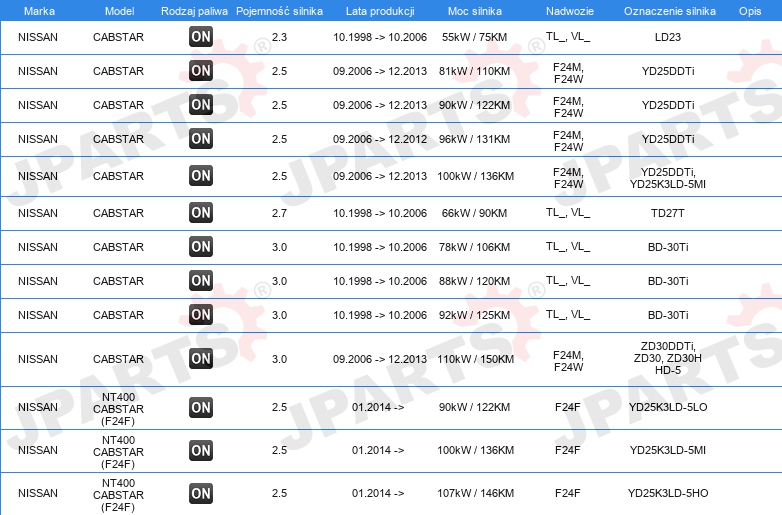This screenshot has height=515, width=782.
Task: Select the 'F24M, F24W' body cell in the 110kW row
Action: [568, 361]
